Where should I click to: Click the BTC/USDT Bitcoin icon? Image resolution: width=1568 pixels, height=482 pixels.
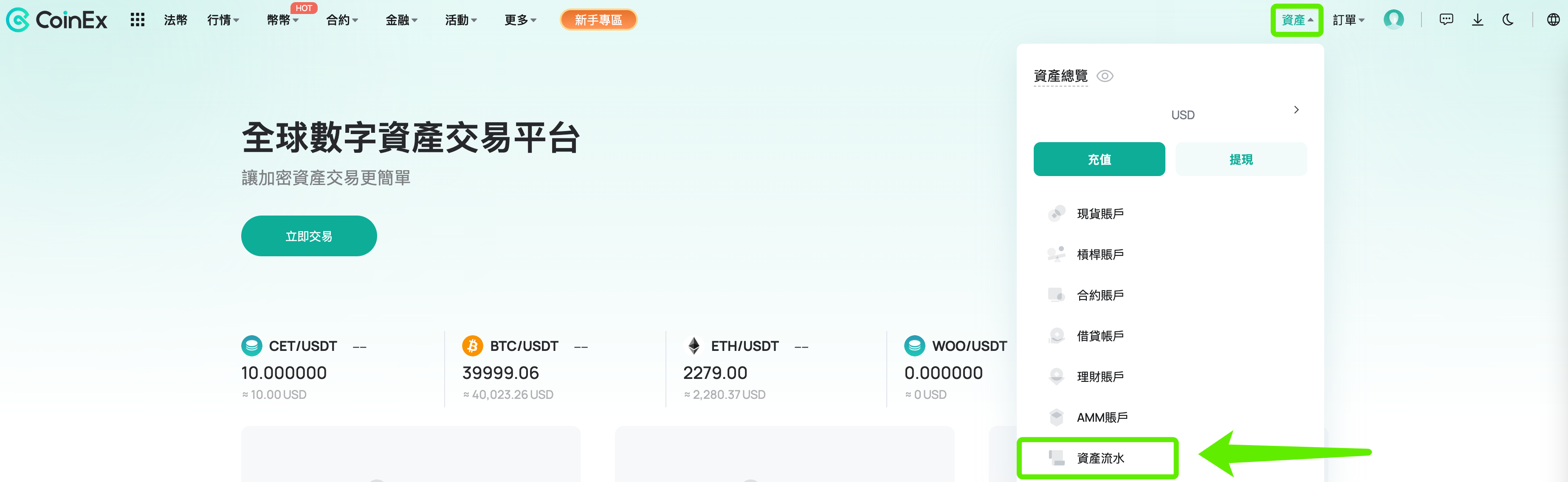[x=472, y=346]
